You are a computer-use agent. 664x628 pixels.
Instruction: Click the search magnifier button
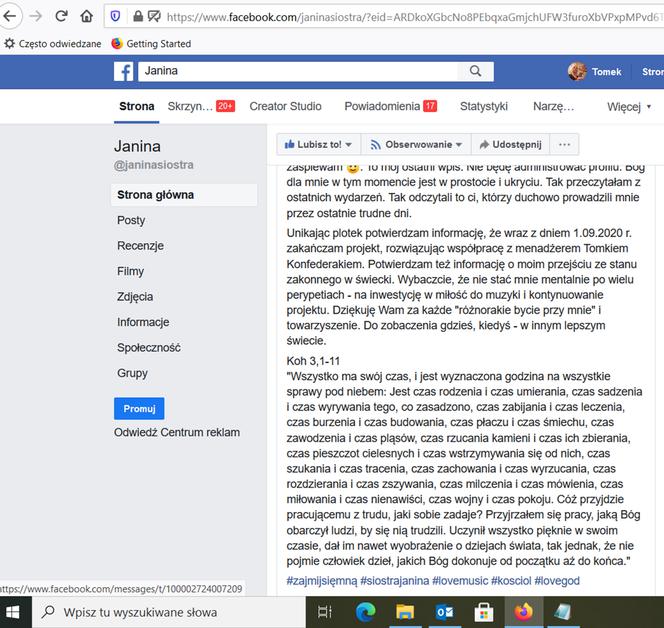(478, 72)
